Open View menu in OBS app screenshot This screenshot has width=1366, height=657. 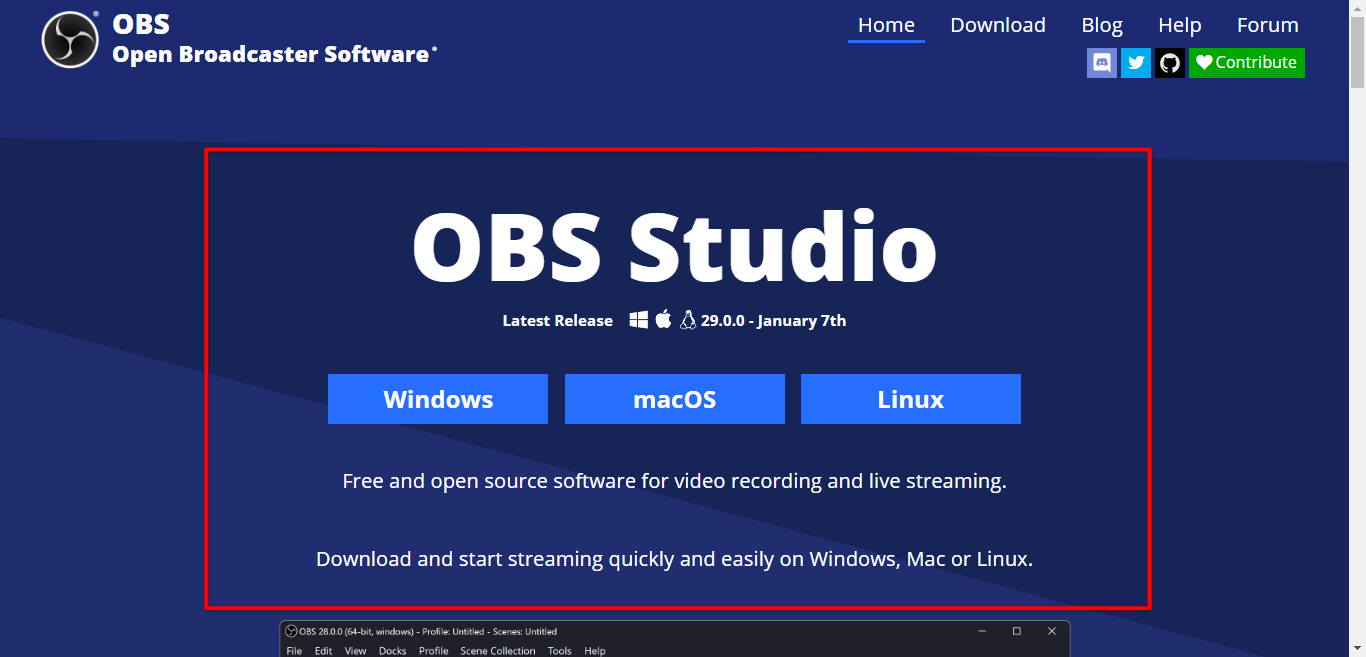tap(356, 651)
